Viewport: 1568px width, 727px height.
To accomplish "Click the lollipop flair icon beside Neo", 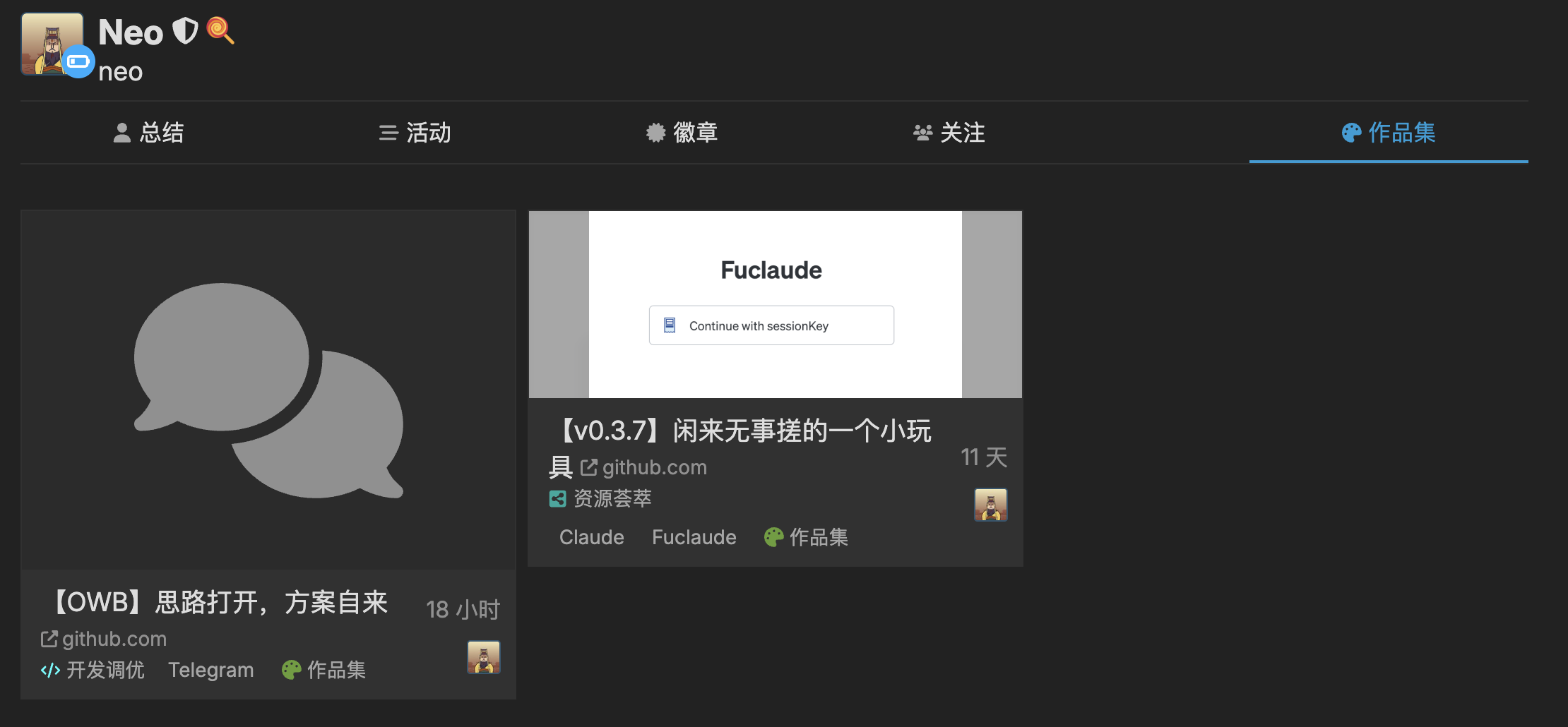I will [x=220, y=30].
